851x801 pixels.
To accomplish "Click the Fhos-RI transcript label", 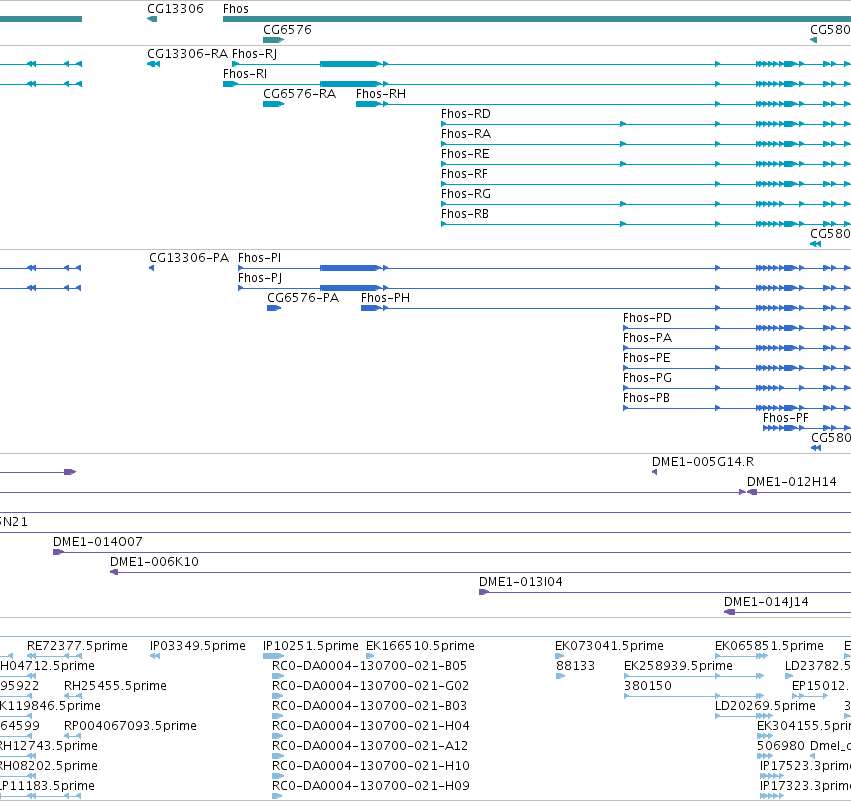I will pyautogui.click(x=245, y=74).
